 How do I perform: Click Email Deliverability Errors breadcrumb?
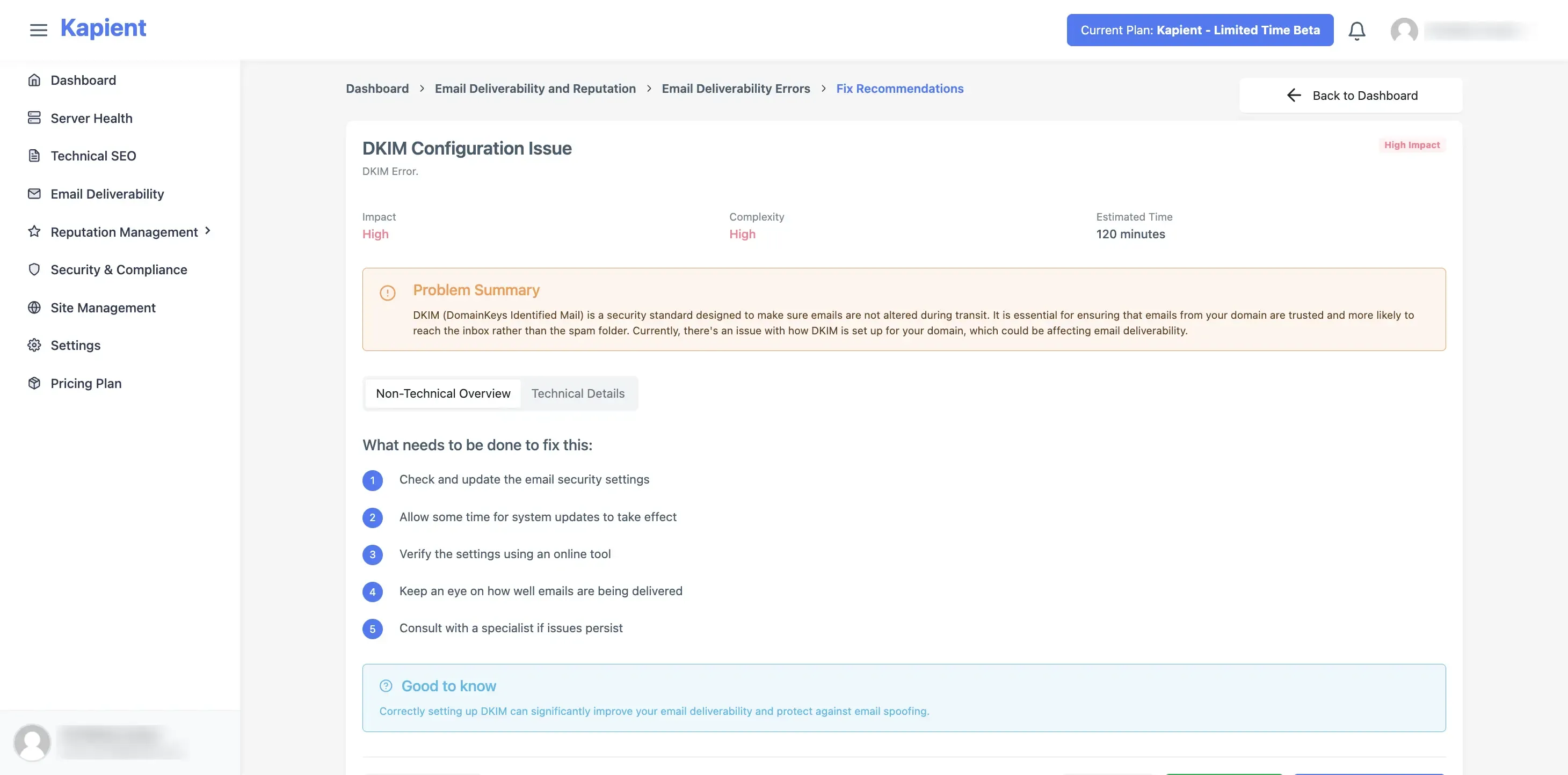[736, 89]
